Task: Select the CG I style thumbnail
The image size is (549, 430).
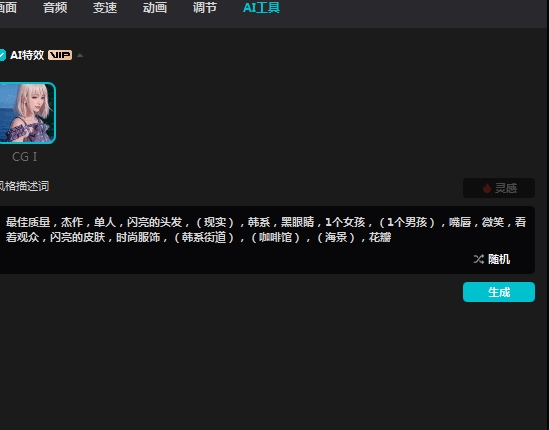Action: coord(28,113)
